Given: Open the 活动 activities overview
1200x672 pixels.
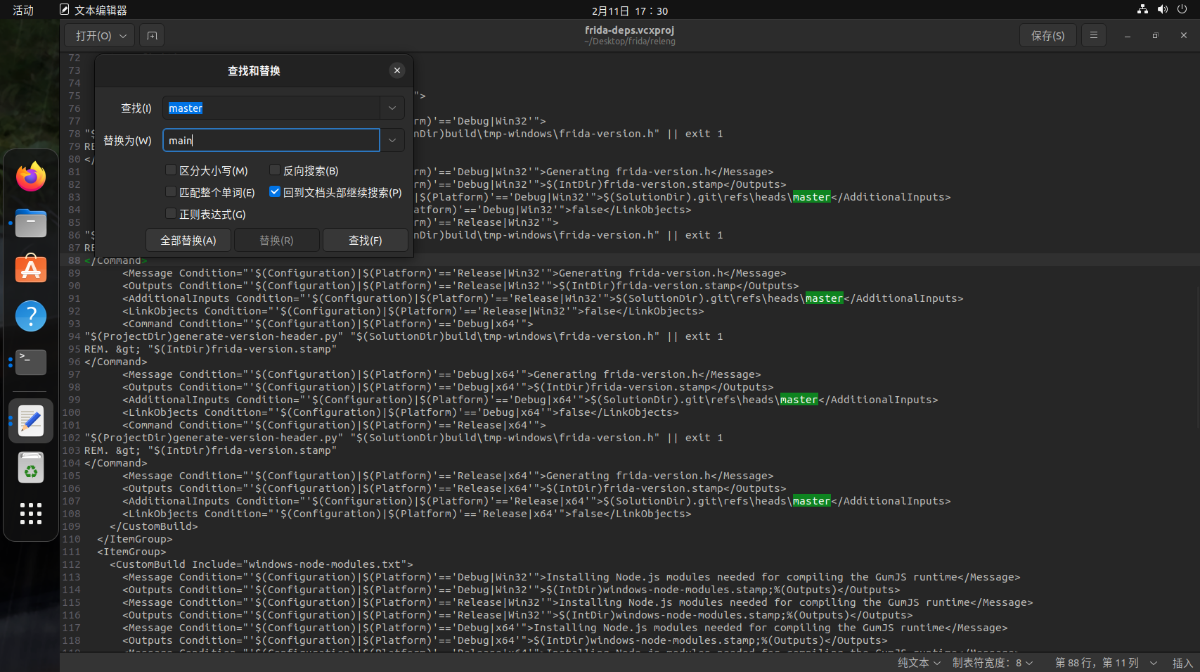Looking at the screenshot, I should click(23, 10).
